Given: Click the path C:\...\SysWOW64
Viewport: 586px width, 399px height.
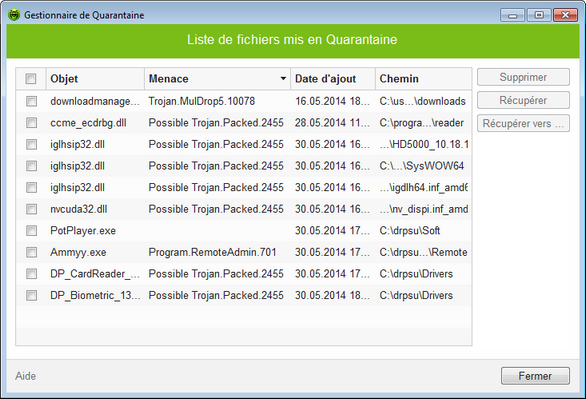Looking at the screenshot, I should (422, 166).
